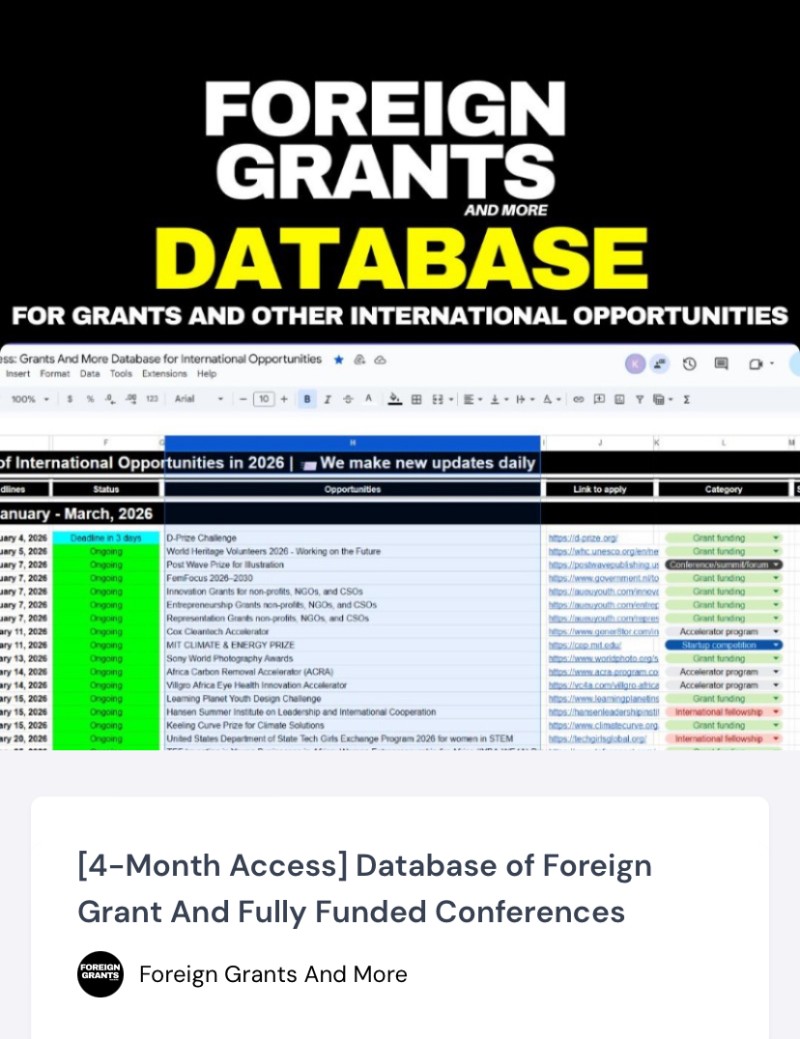Select the selected column H header
This screenshot has height=1039, width=800.
353,442
